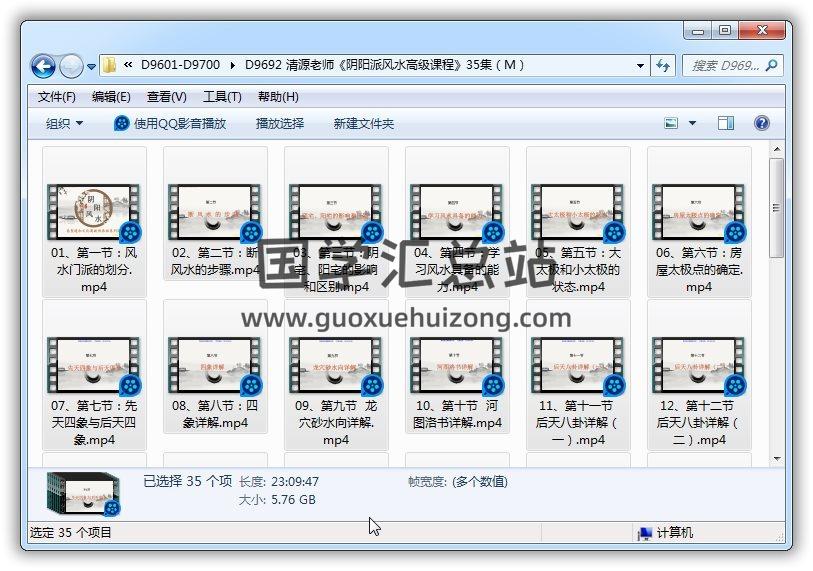Click the change view icon

671,123
